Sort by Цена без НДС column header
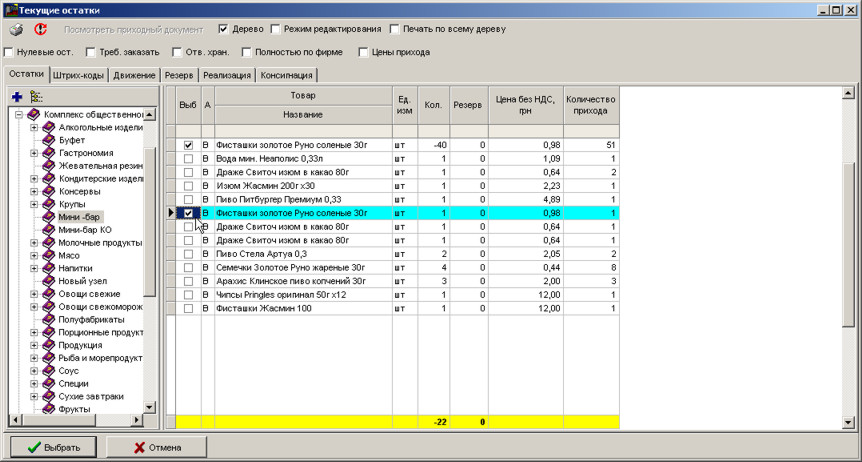The image size is (862, 462). (x=524, y=105)
